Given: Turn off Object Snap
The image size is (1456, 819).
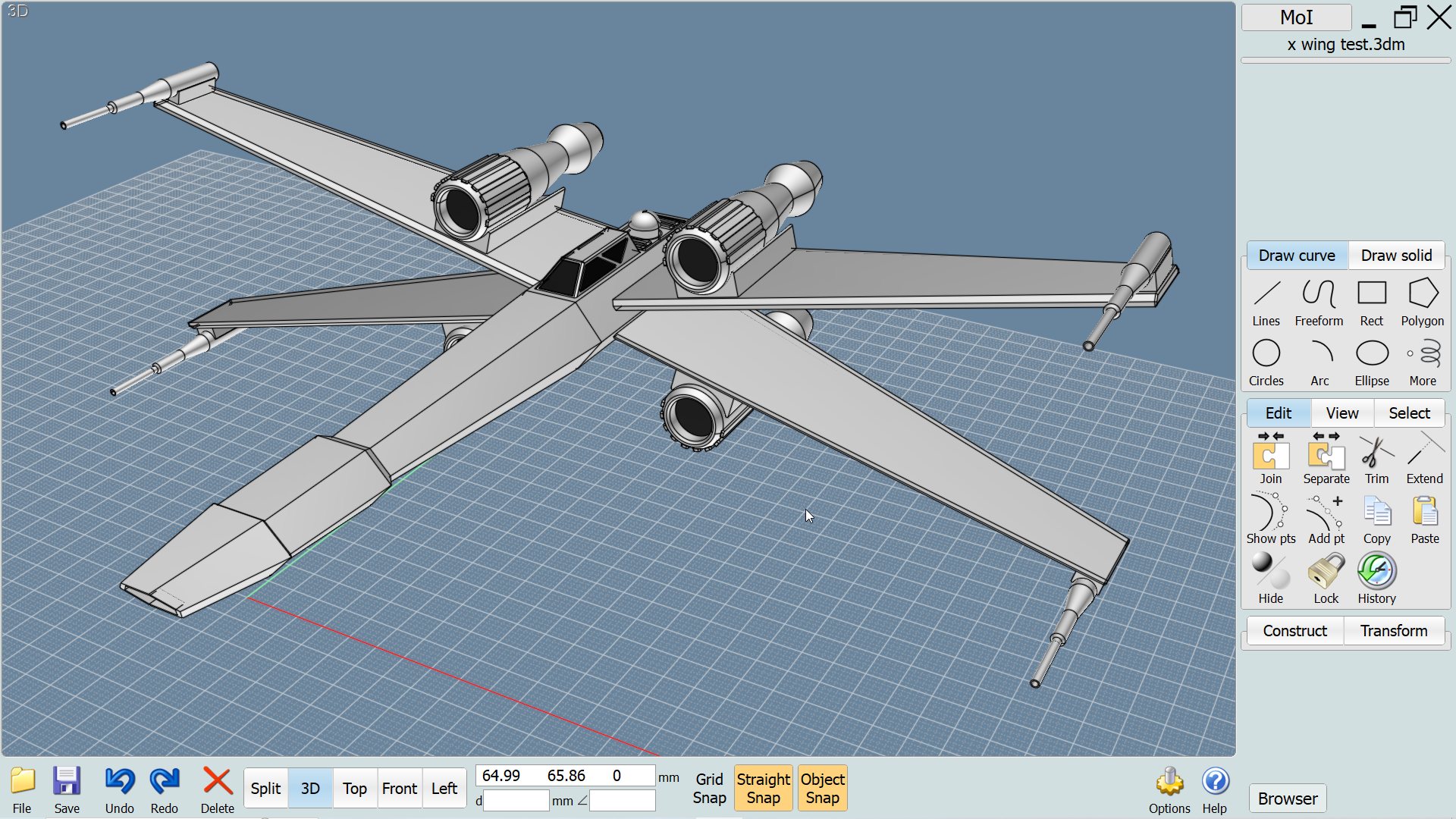Looking at the screenshot, I should (x=822, y=788).
